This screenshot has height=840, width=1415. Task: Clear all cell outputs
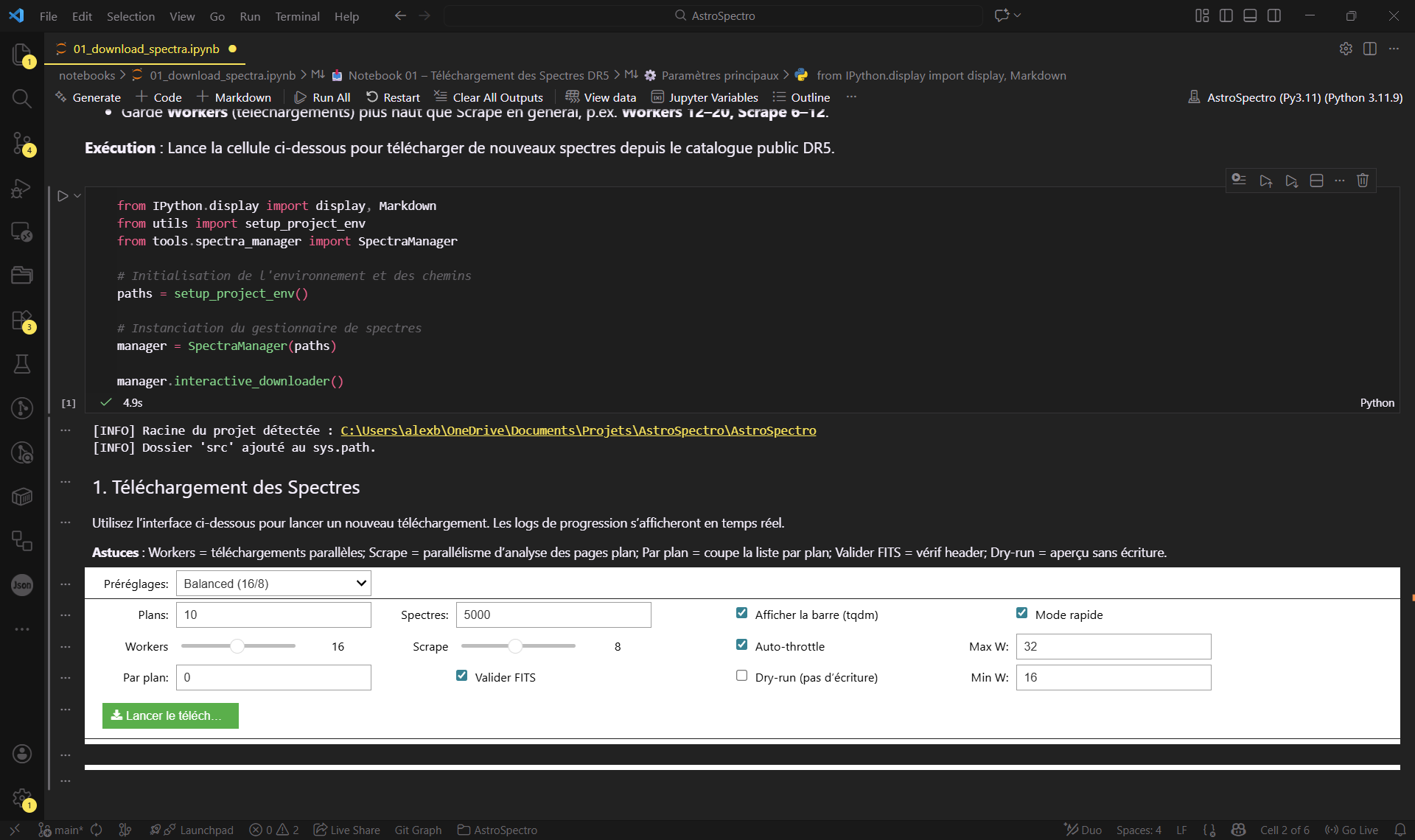coord(489,97)
